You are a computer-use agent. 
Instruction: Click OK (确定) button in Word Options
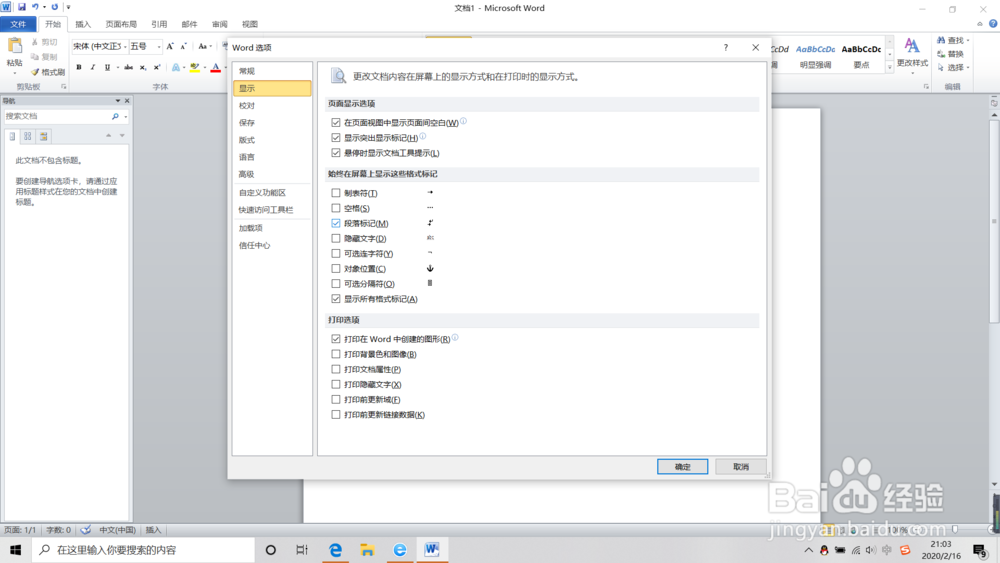682,467
